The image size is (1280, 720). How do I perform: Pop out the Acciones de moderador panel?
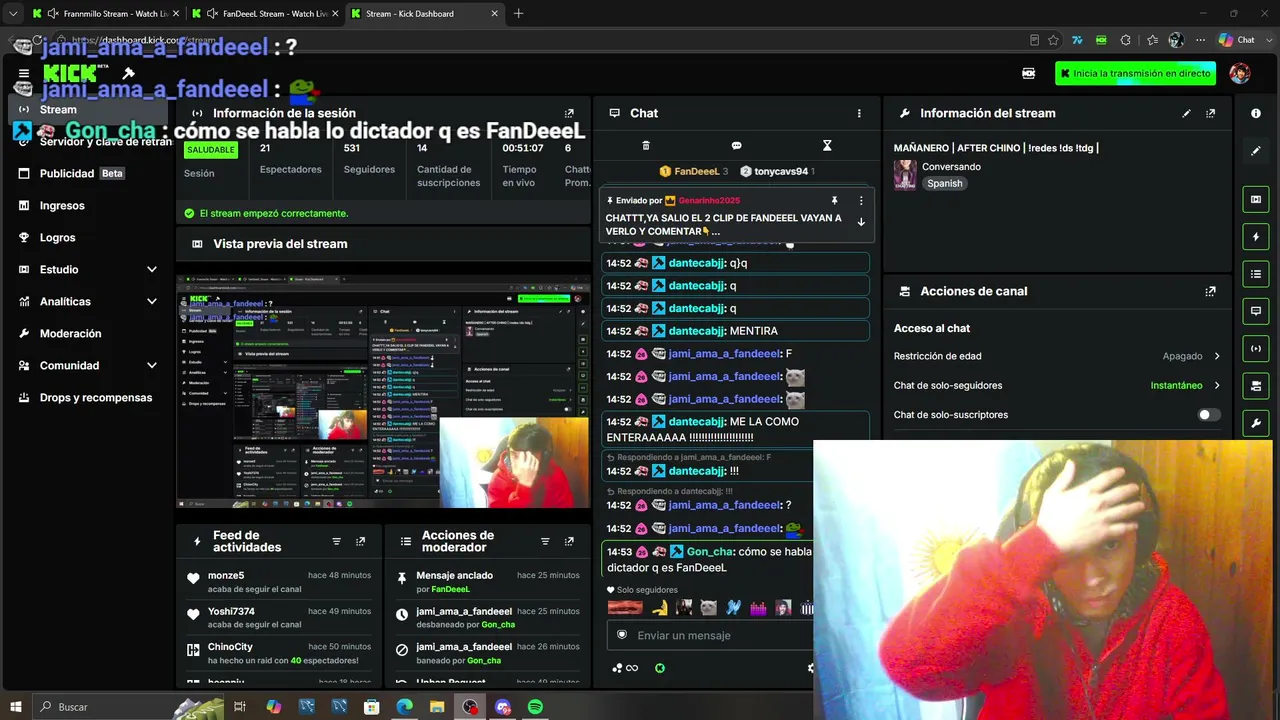[569, 542]
